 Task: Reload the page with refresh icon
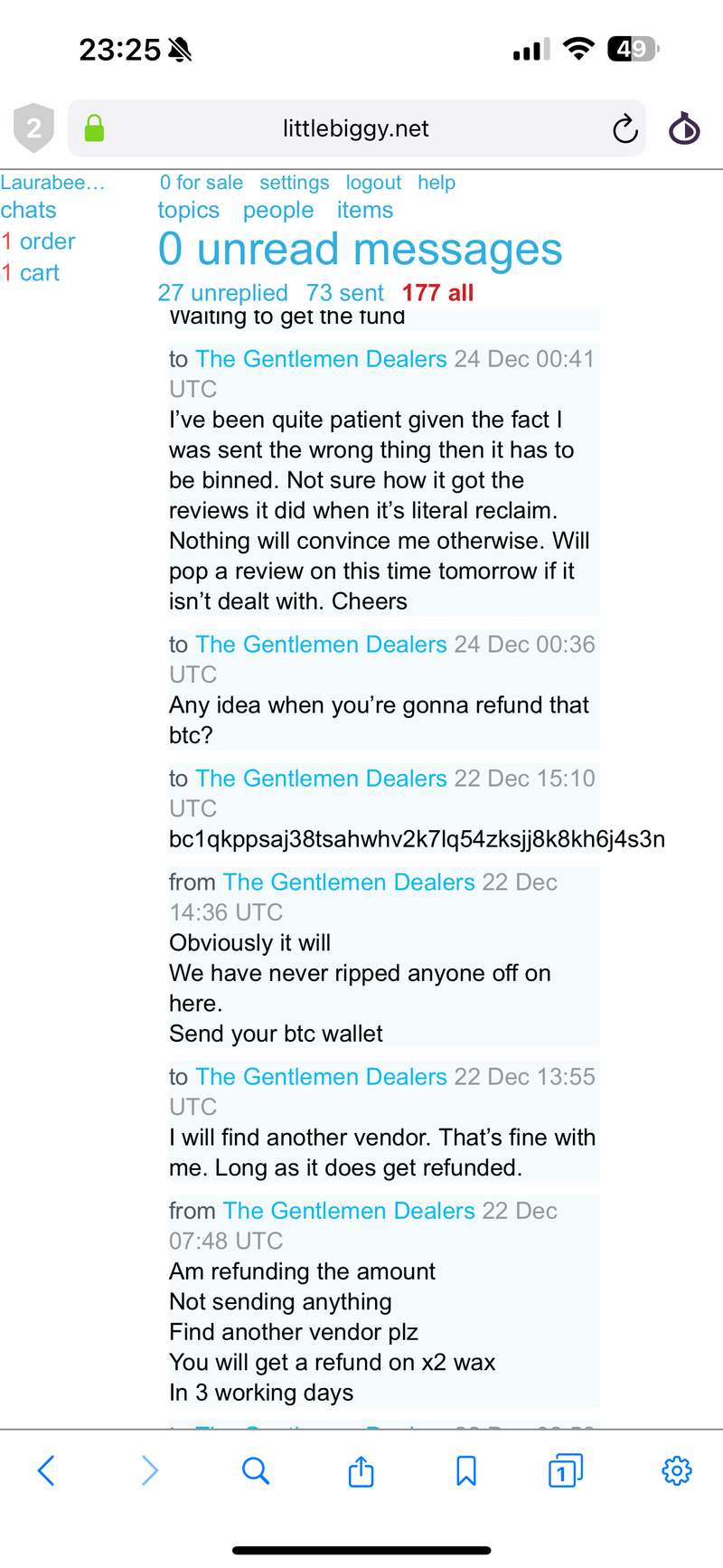[x=624, y=129]
